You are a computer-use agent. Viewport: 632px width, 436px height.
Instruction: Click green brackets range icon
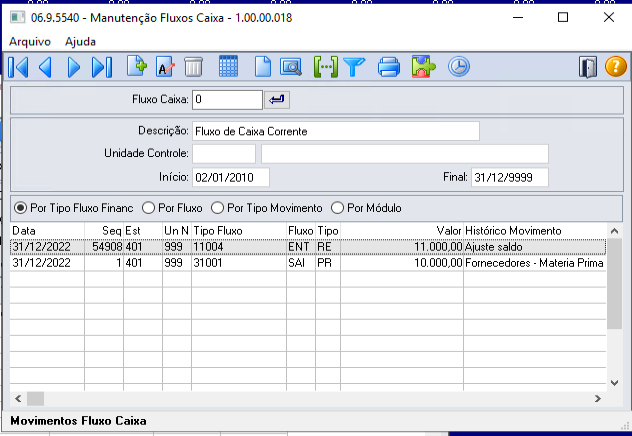(x=326, y=67)
